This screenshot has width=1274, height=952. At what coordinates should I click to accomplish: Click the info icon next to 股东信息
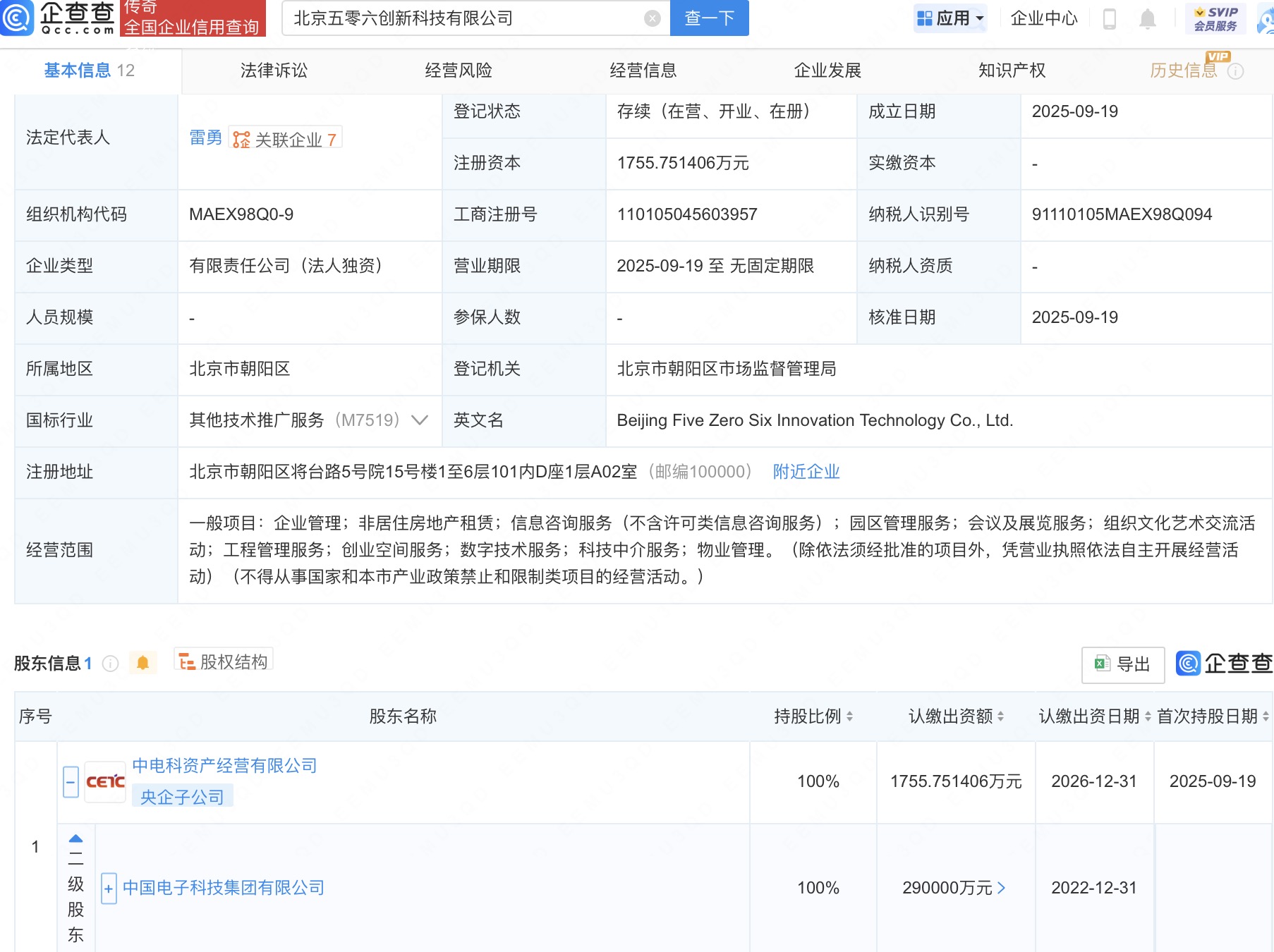click(111, 664)
